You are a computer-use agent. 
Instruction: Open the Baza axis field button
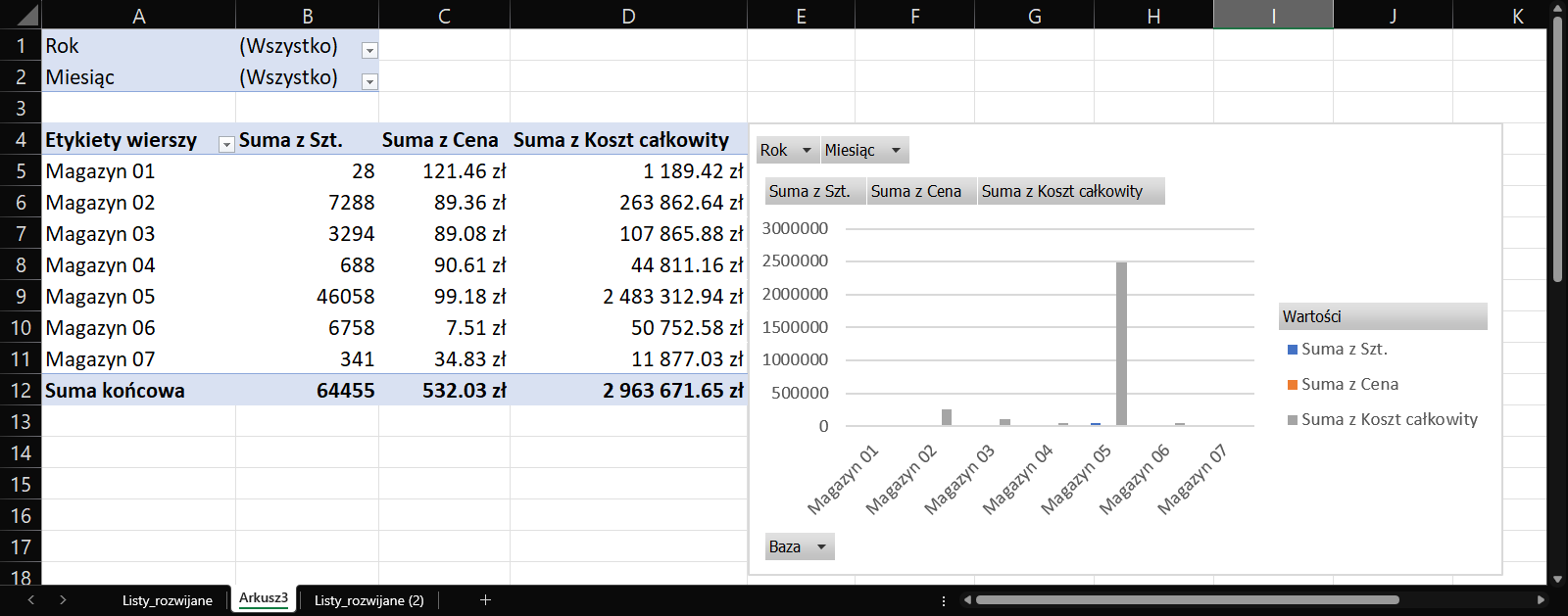799,546
